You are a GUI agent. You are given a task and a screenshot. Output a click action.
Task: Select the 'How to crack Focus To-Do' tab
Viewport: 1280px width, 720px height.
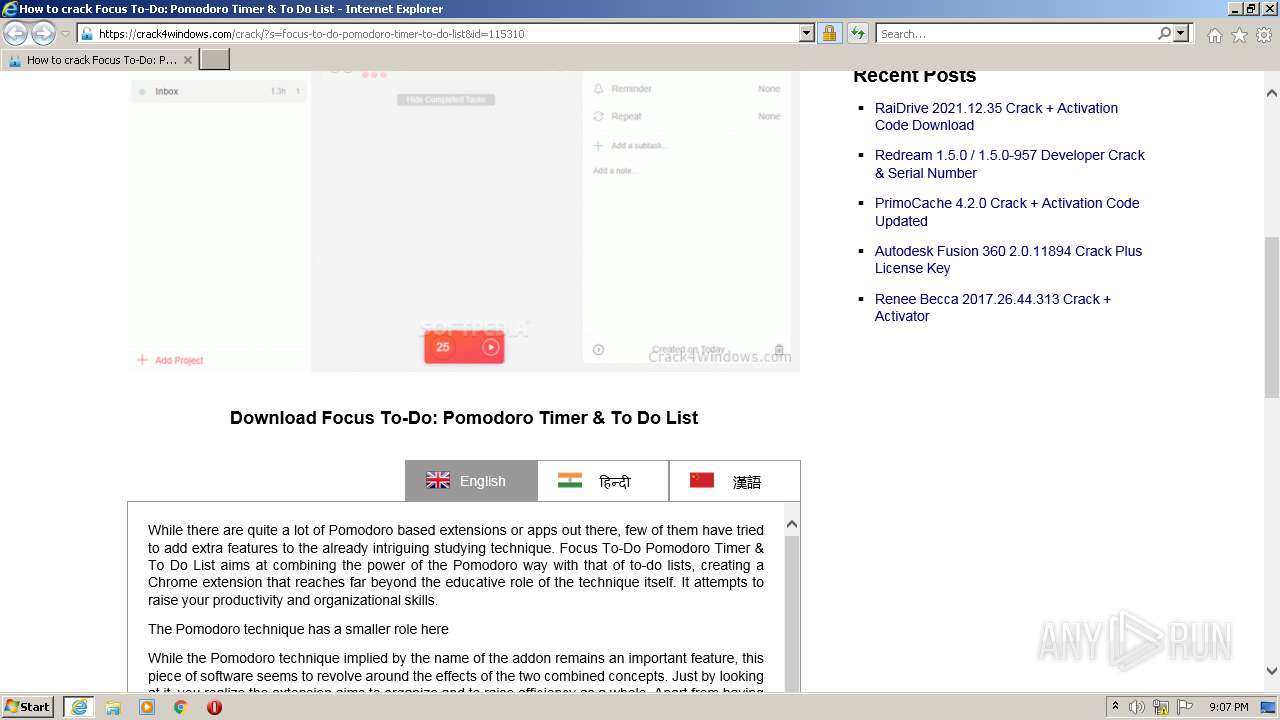(x=100, y=60)
